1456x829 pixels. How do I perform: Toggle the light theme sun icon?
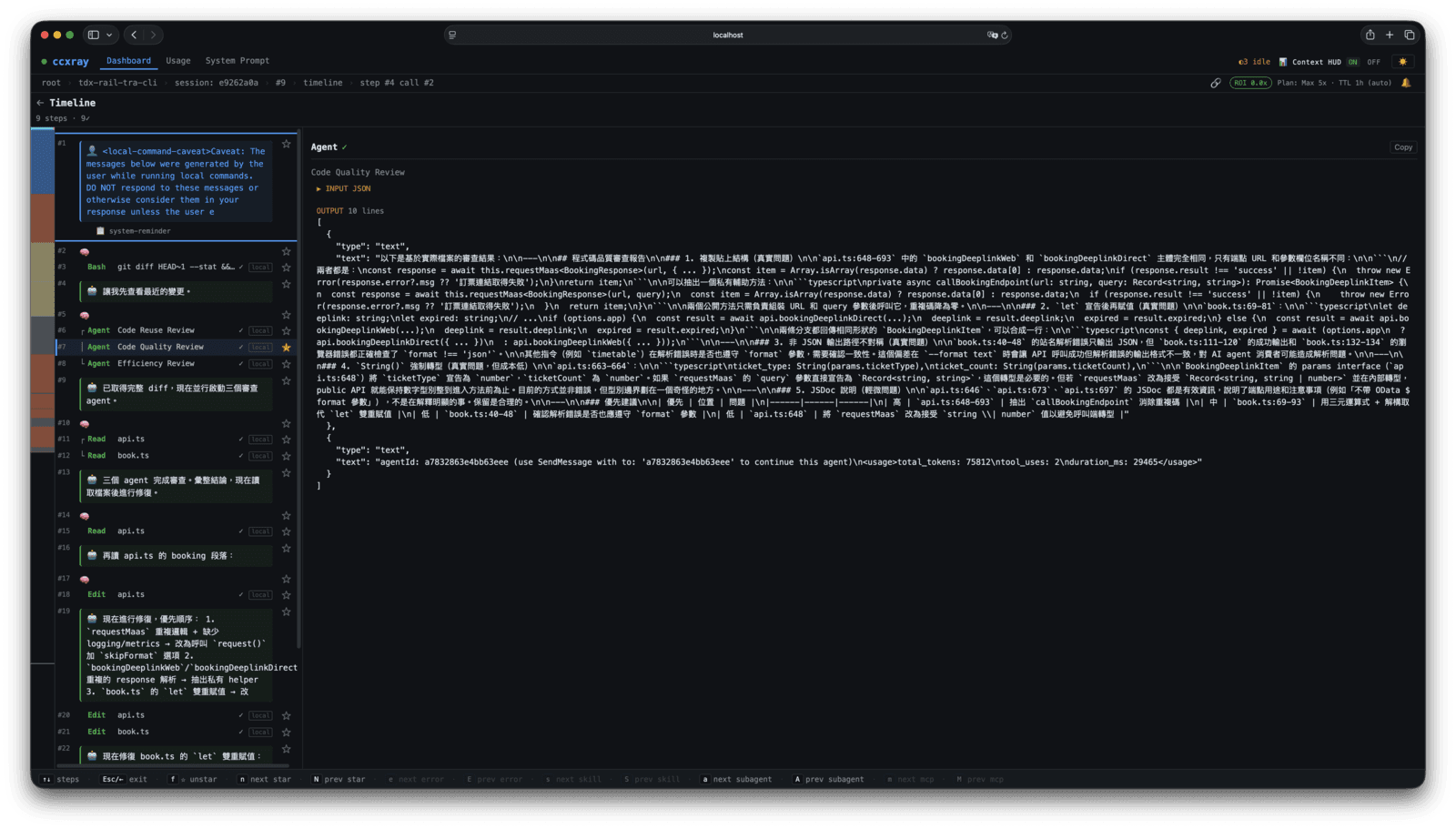(x=1402, y=62)
